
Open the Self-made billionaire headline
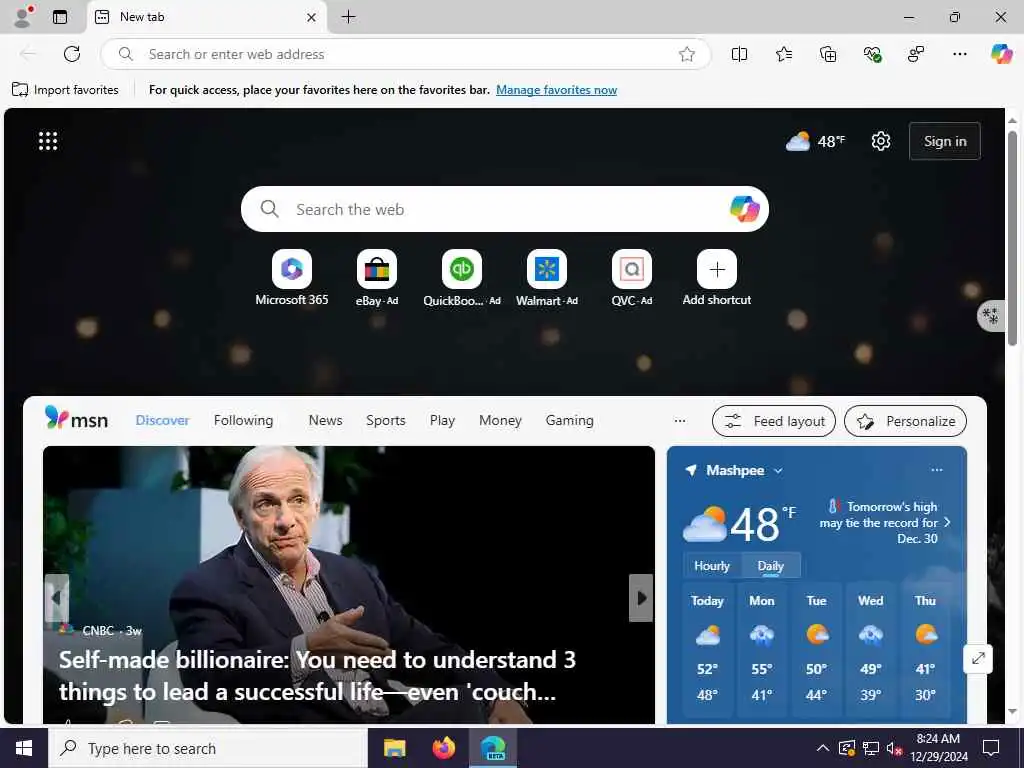coord(317,675)
